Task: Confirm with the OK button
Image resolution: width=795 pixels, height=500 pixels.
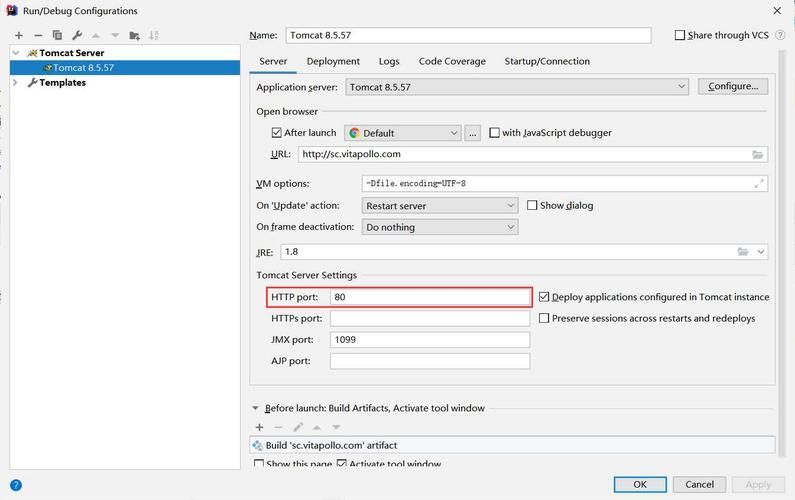Action: 640,484
